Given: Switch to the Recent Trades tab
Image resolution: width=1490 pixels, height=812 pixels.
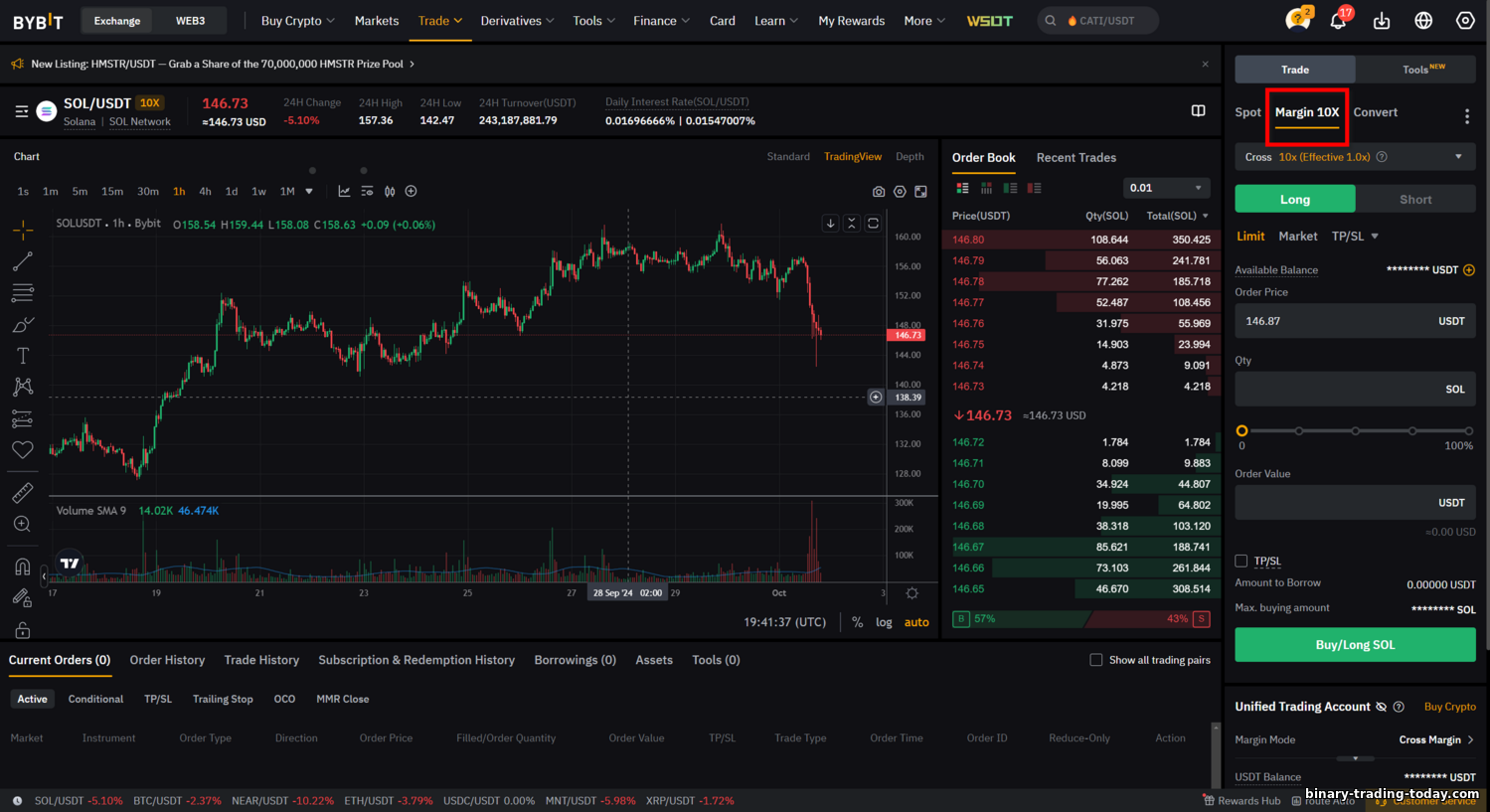Looking at the screenshot, I should (1076, 157).
